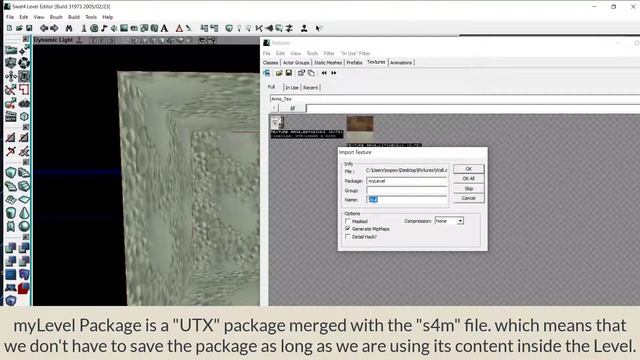Click Cancel in Import Texture dialog
The image size is (640, 360).
coord(469,198)
